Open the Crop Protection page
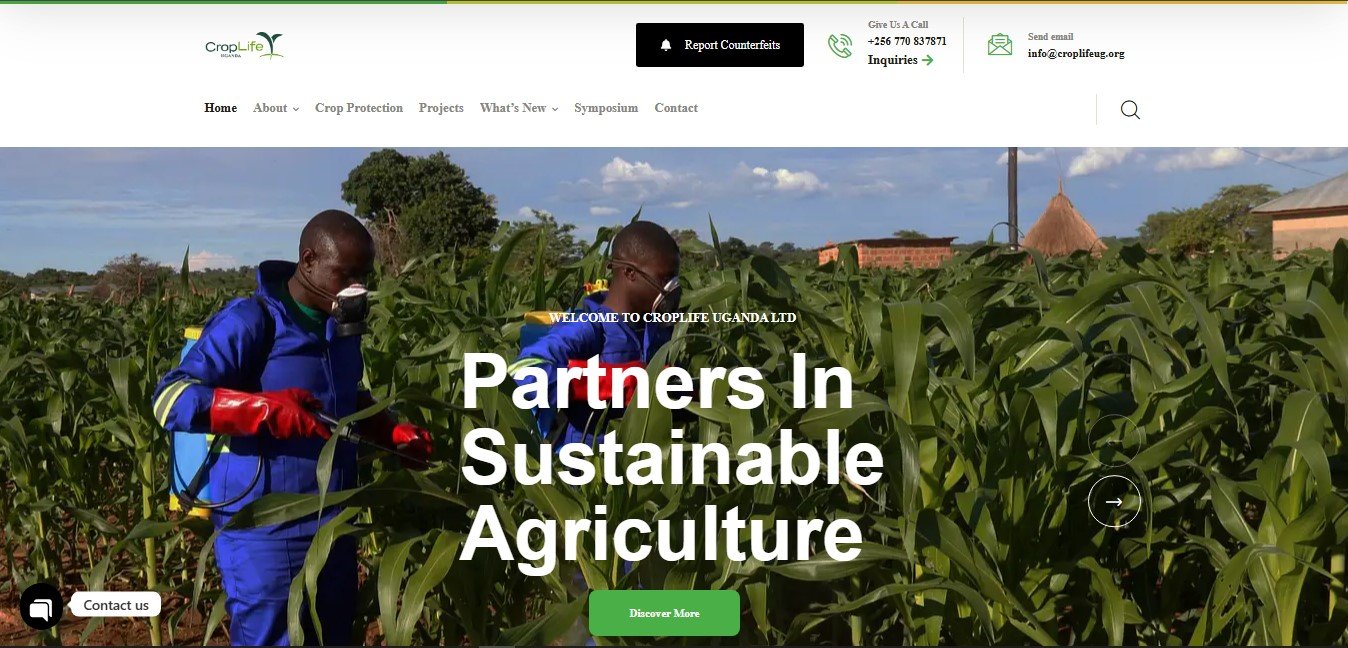1348x648 pixels. [359, 108]
